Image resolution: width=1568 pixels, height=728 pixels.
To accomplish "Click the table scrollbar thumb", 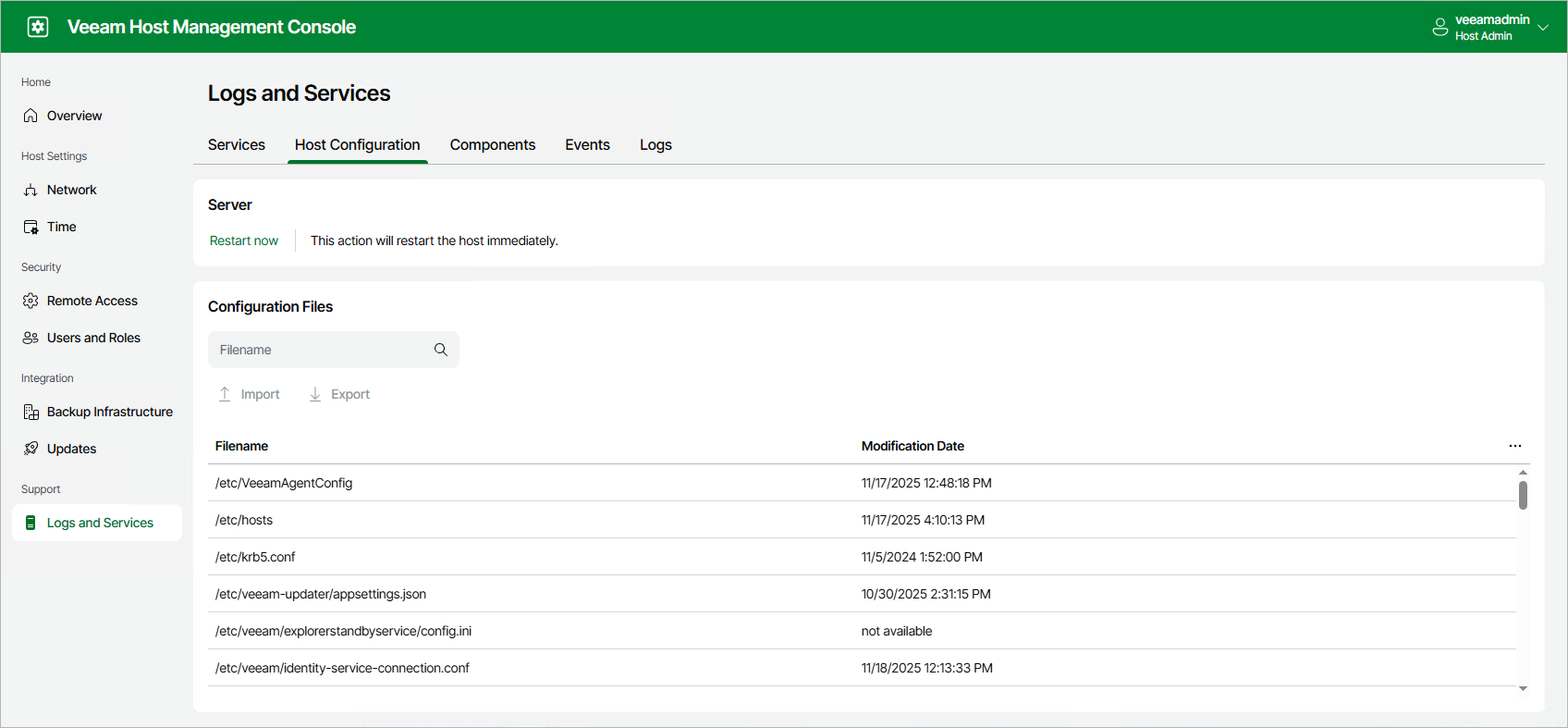I will (1523, 495).
